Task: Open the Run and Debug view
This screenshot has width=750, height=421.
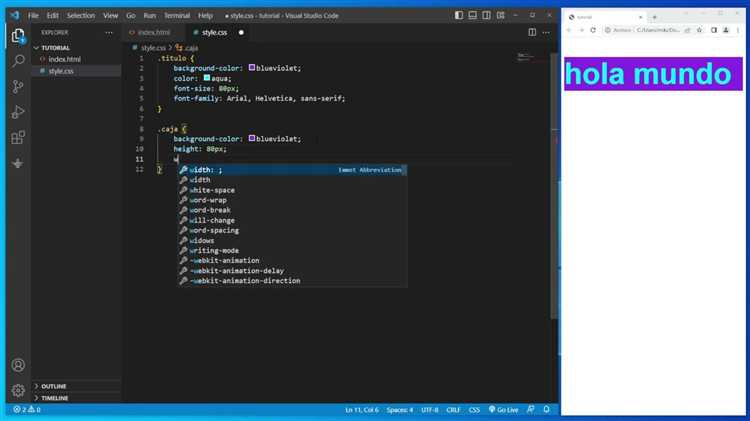Action: 18,112
